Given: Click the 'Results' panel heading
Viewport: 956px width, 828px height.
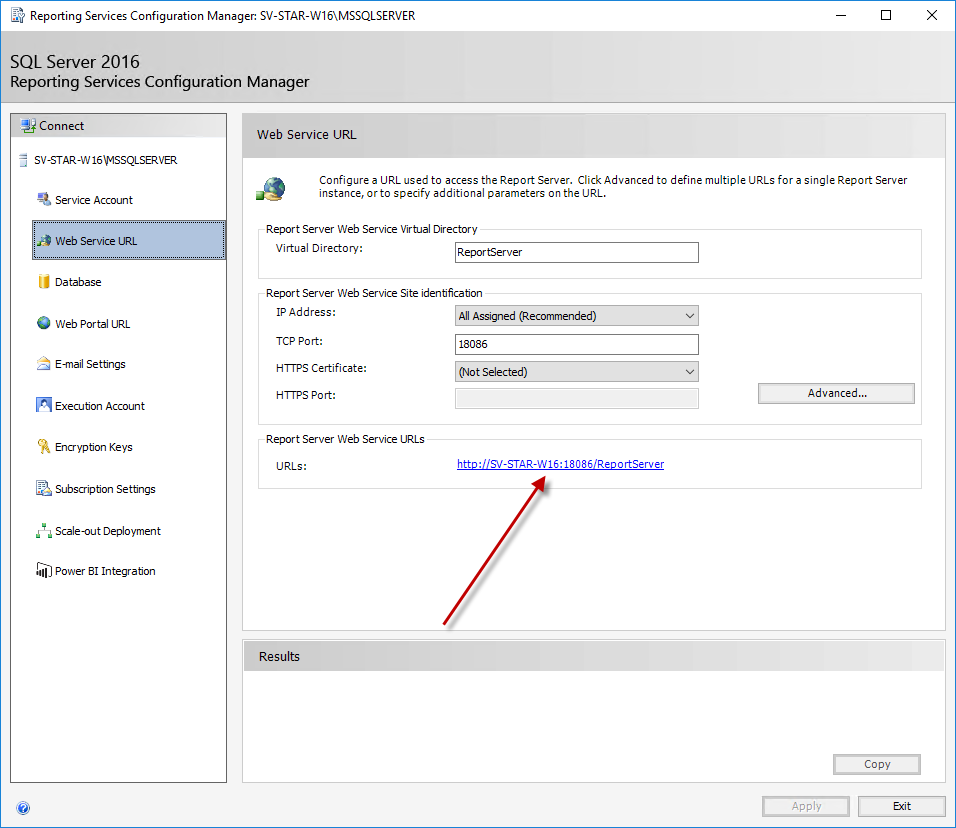Looking at the screenshot, I should (x=279, y=657).
